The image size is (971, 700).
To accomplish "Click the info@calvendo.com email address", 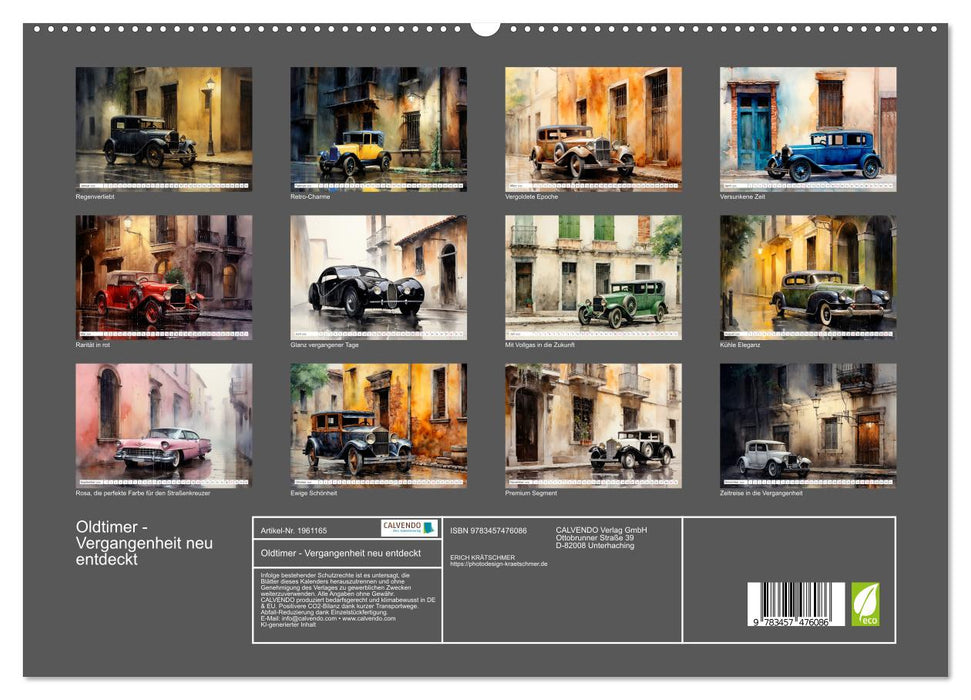I will [309, 619].
